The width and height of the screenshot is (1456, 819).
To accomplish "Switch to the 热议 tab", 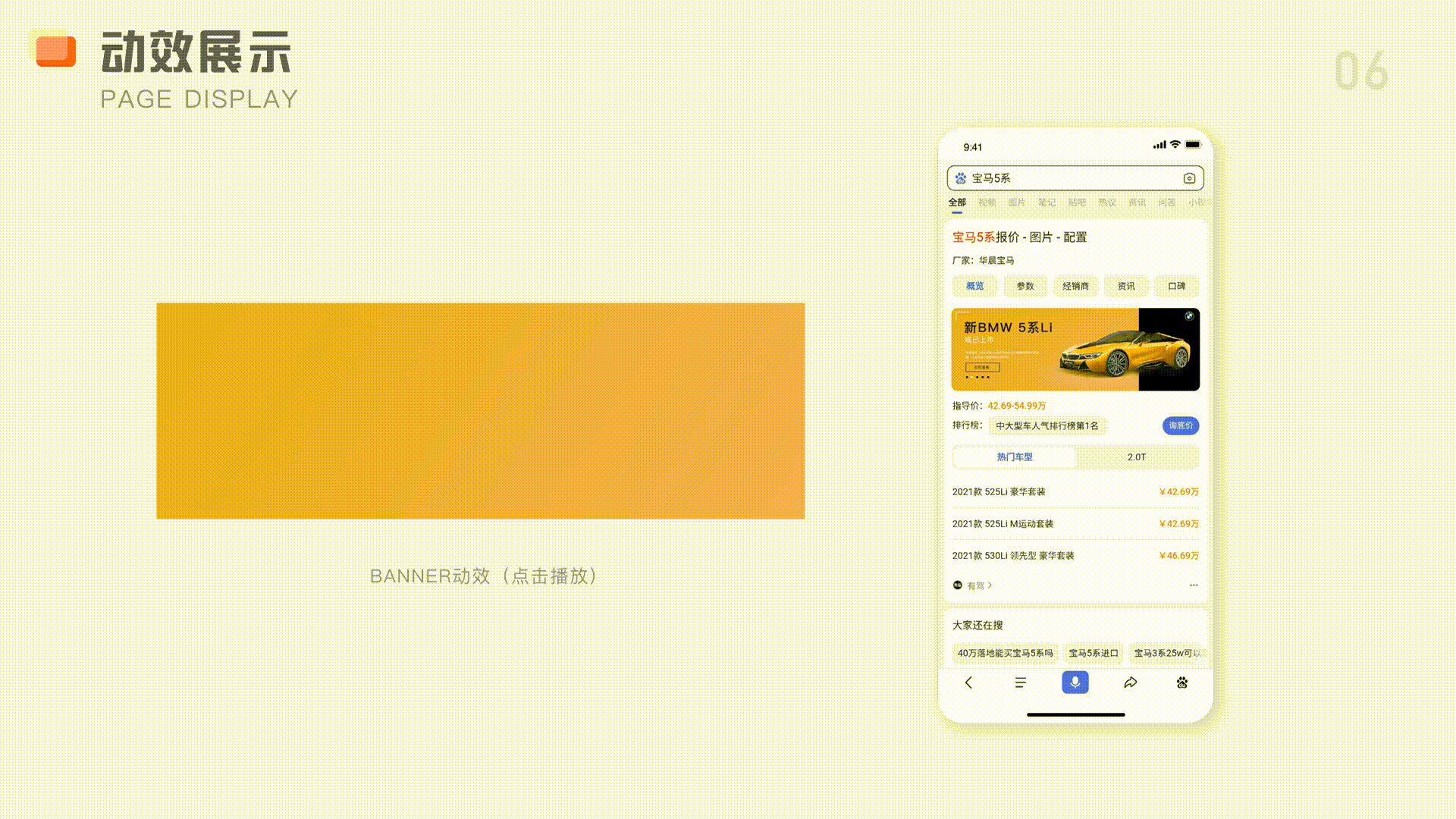I will point(1107,202).
